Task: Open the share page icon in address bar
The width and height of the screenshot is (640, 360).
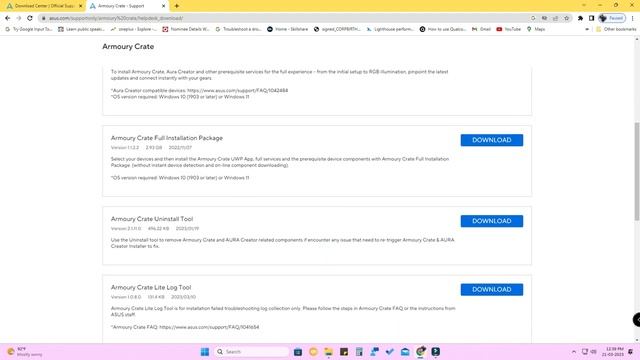Action: tap(555, 18)
